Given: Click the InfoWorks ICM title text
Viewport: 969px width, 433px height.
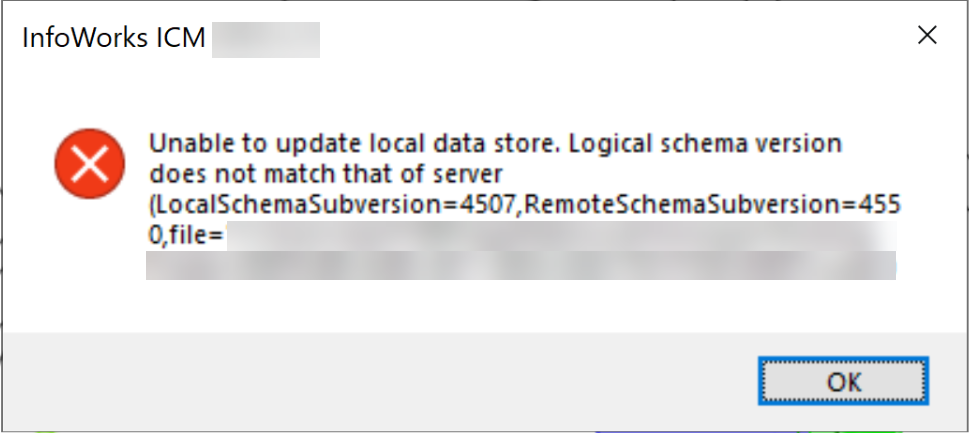Looking at the screenshot, I should pyautogui.click(x=113, y=39).
